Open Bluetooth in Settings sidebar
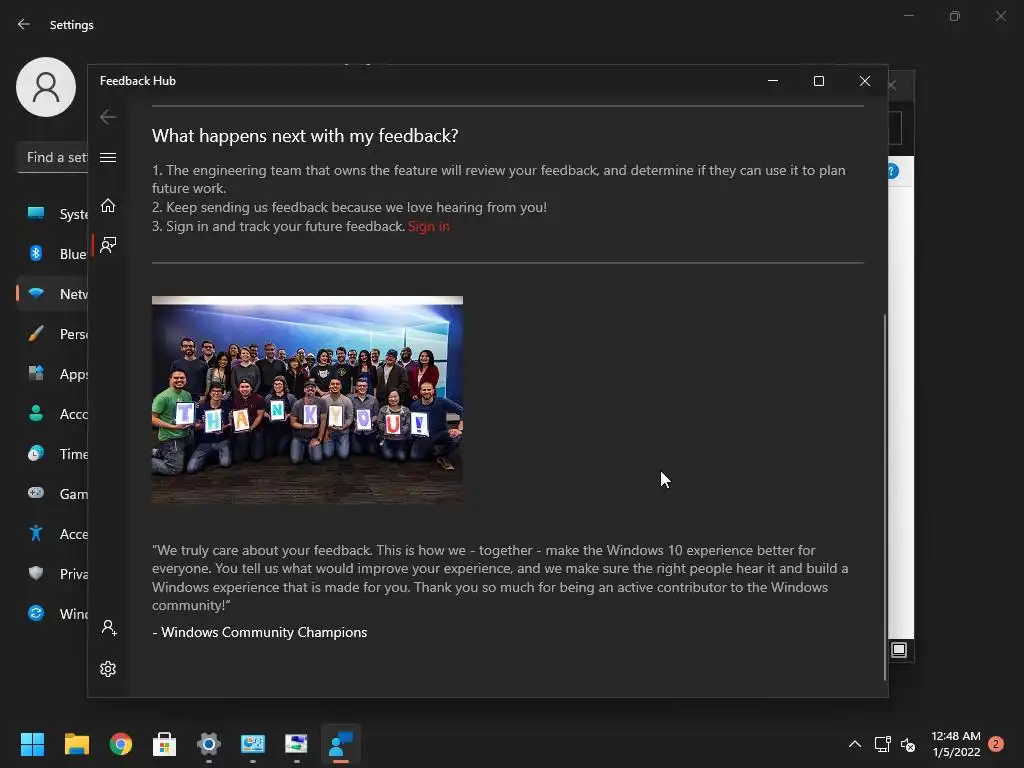1024x768 pixels. click(52, 253)
